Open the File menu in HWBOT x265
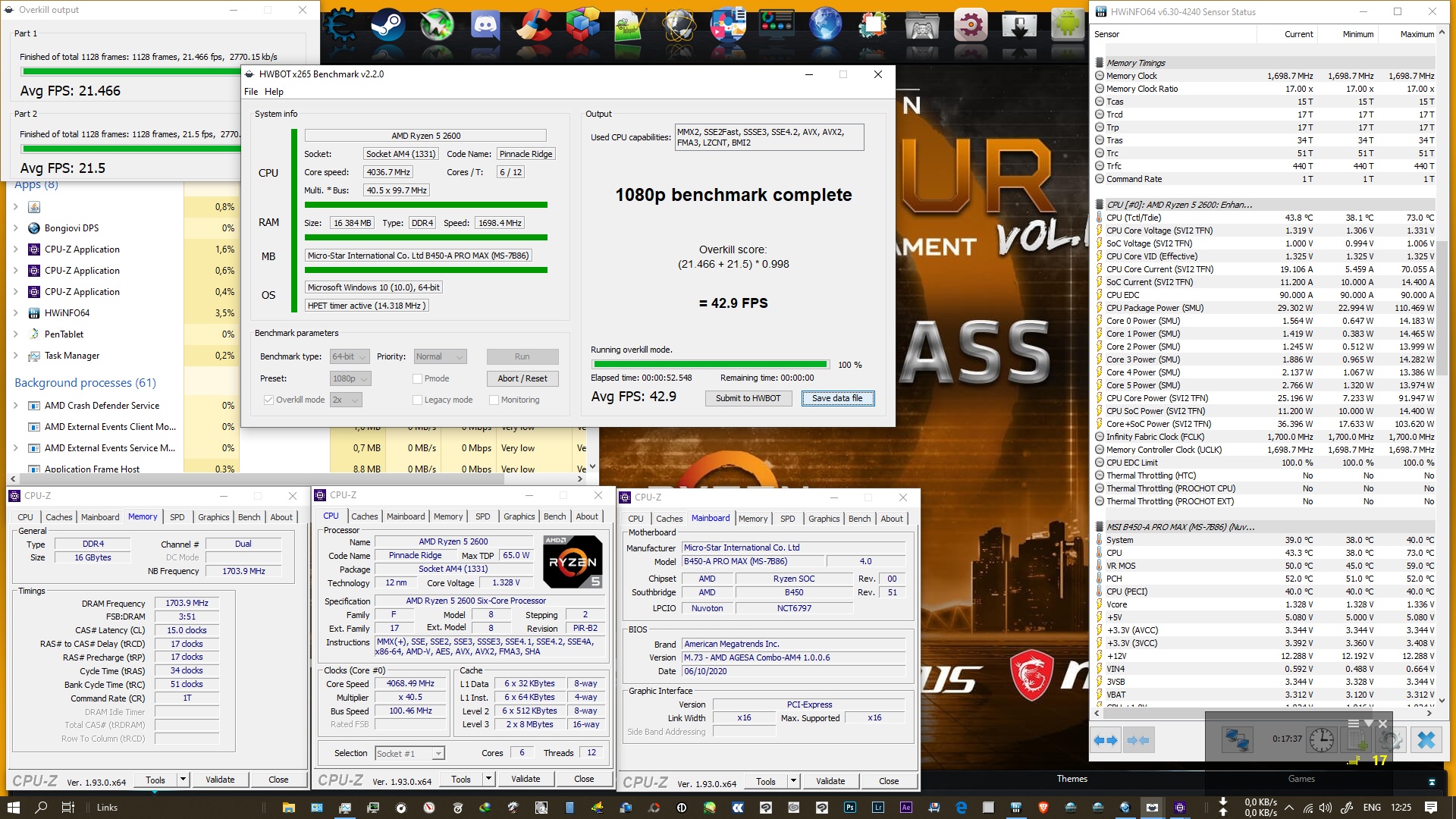This screenshot has height=819, width=1456. tap(251, 92)
